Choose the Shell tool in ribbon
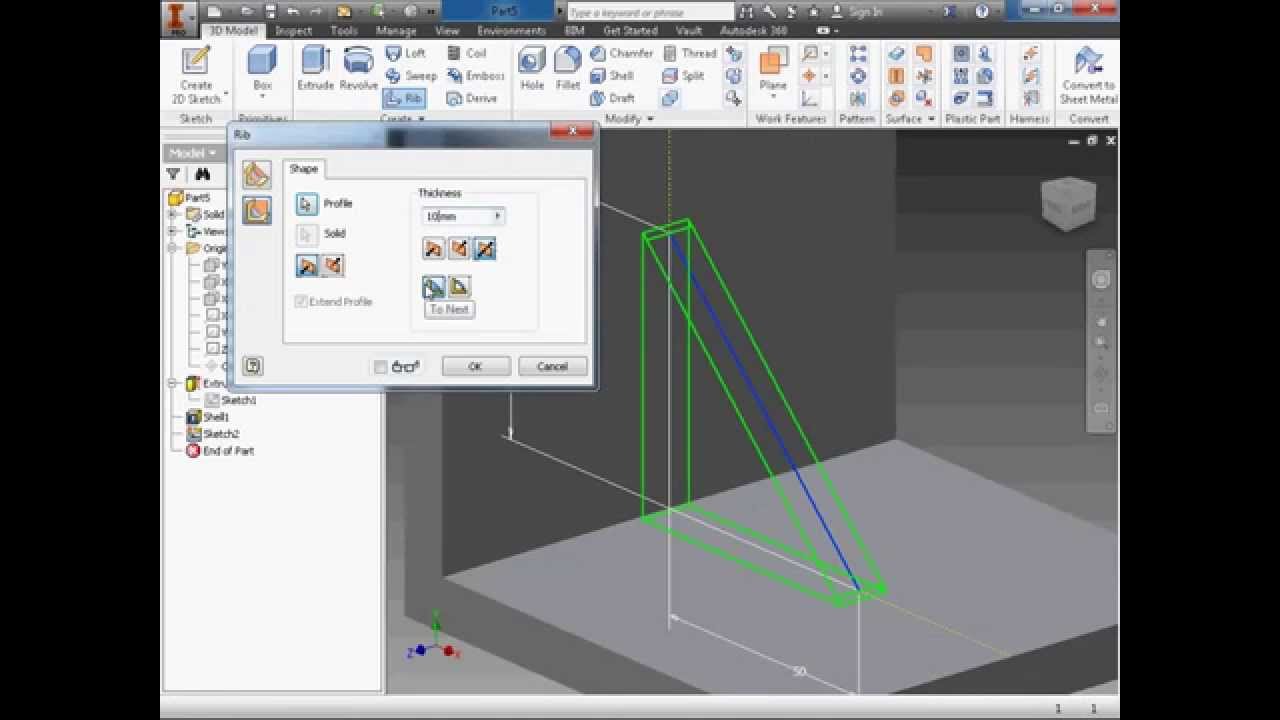The height and width of the screenshot is (720, 1280). [x=612, y=76]
